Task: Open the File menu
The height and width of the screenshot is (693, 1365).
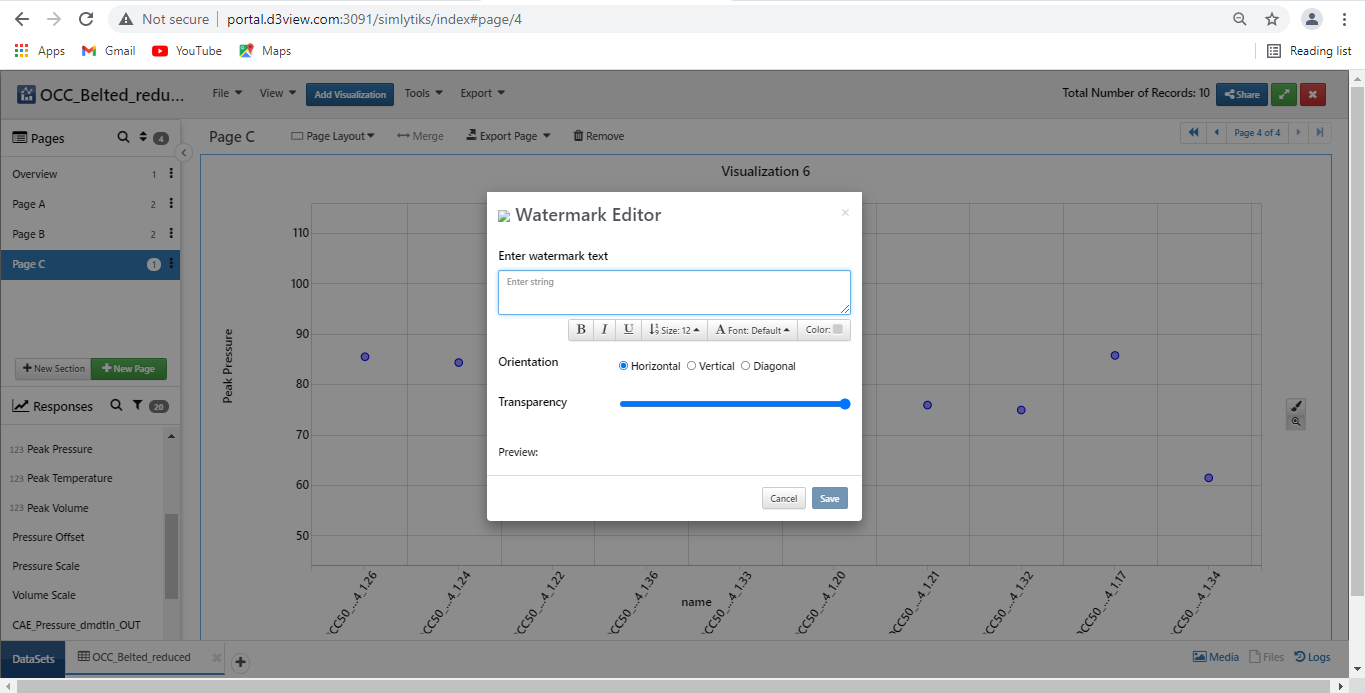Action: pos(227,93)
